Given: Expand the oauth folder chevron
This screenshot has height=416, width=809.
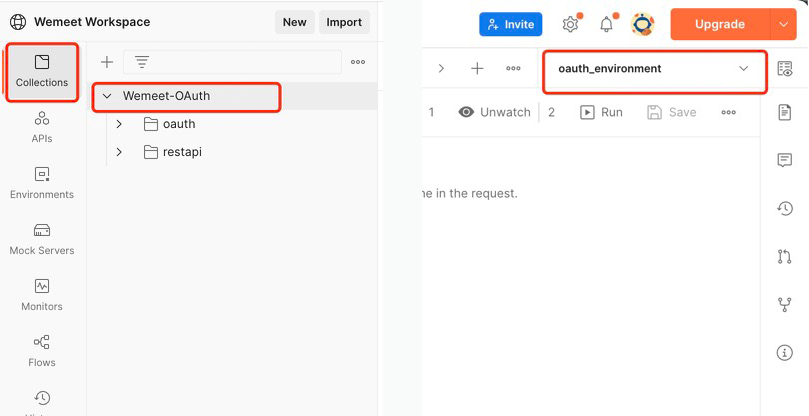Looking at the screenshot, I should tap(119, 124).
